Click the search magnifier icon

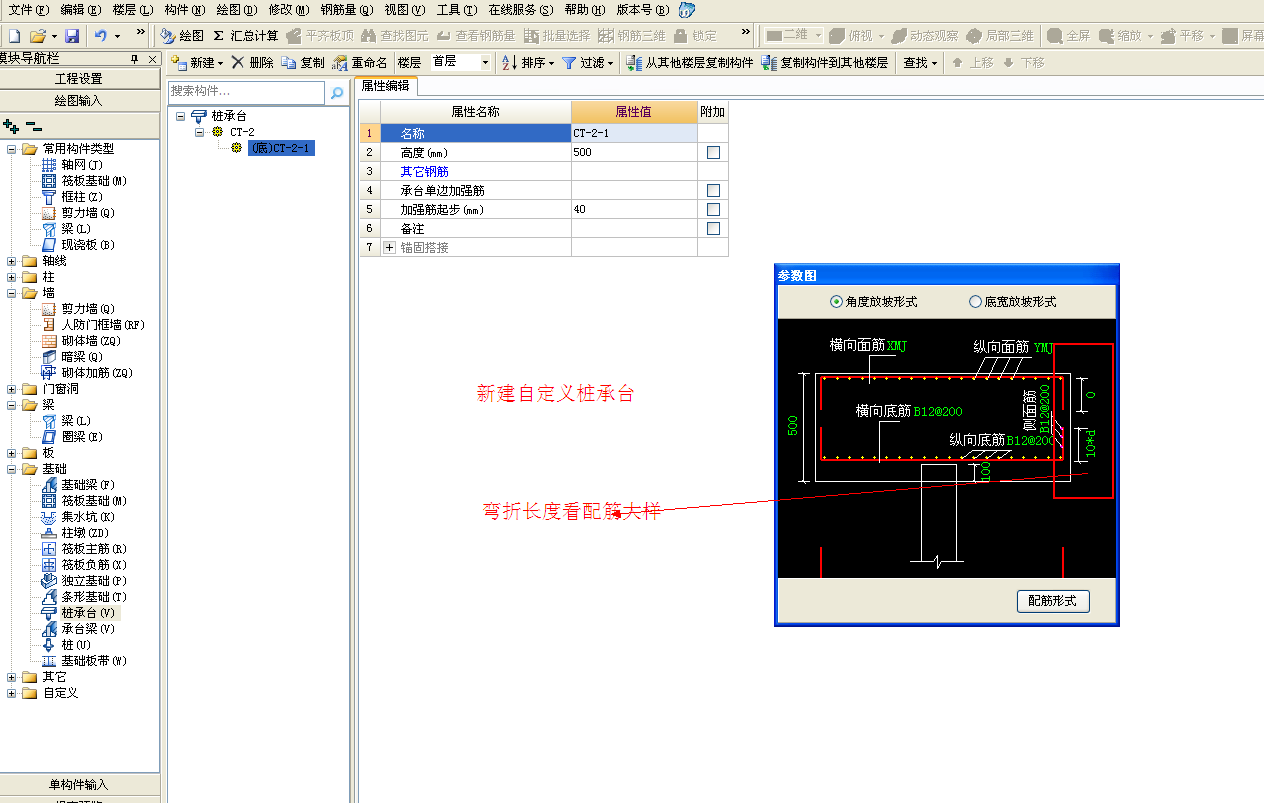pyautogui.click(x=337, y=93)
